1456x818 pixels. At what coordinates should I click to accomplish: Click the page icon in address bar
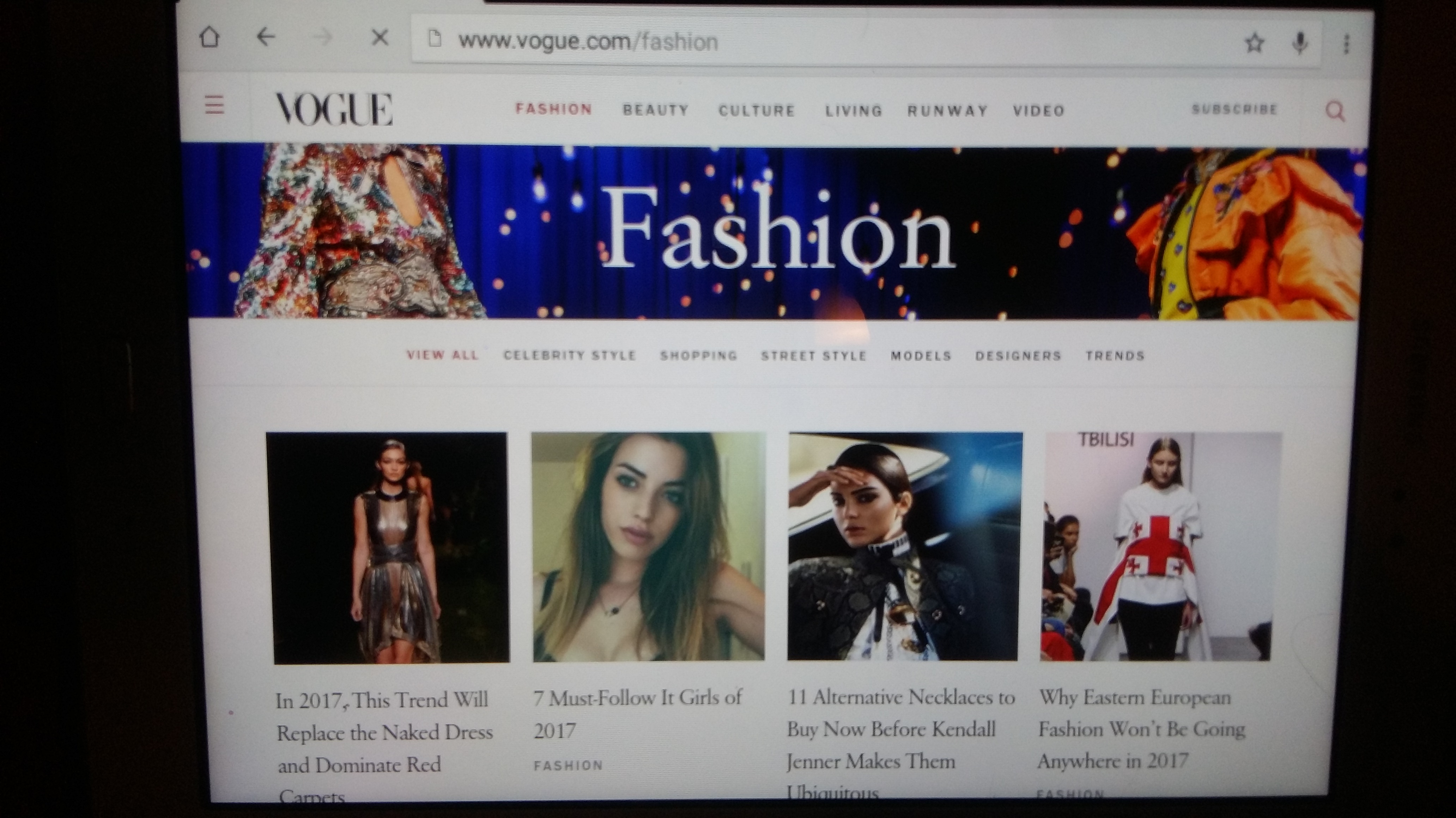click(x=434, y=39)
